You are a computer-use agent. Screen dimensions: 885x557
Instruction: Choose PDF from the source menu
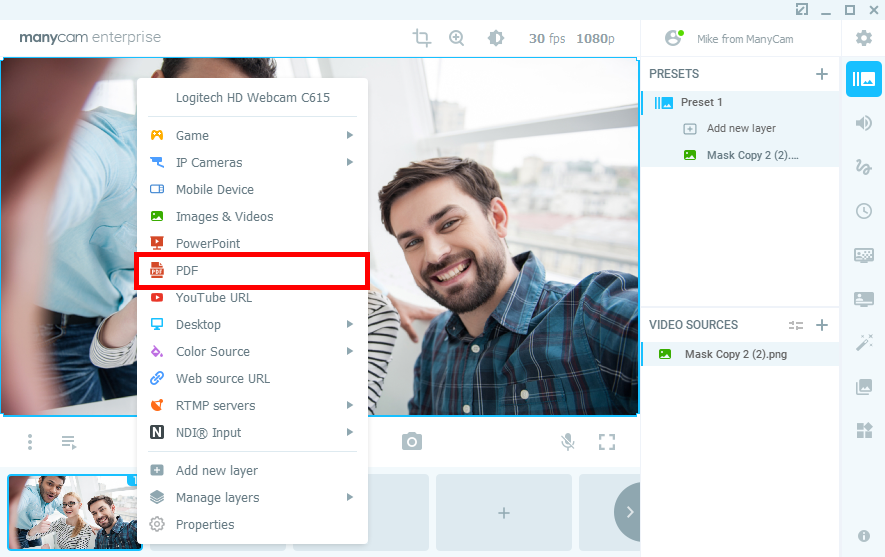pyautogui.click(x=252, y=271)
